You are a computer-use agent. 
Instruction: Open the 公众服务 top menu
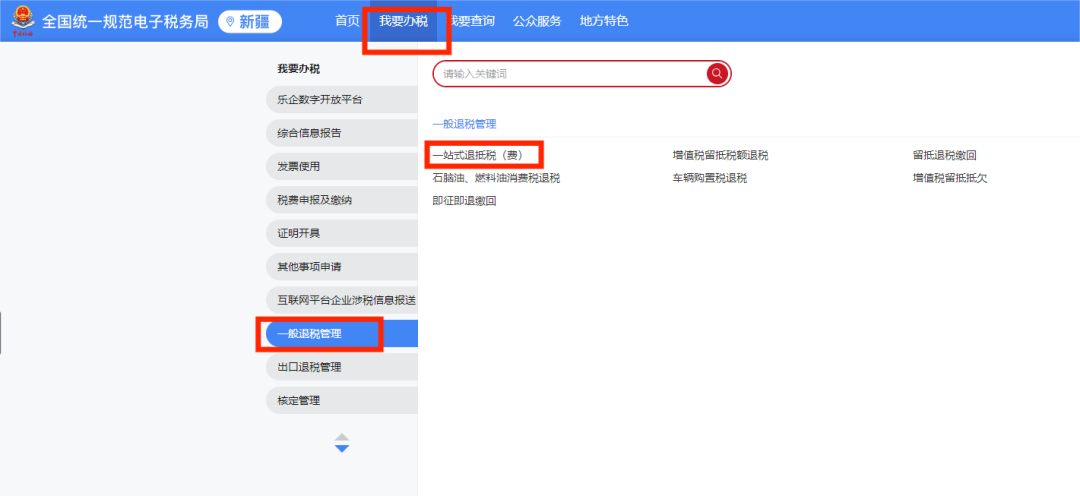point(537,21)
